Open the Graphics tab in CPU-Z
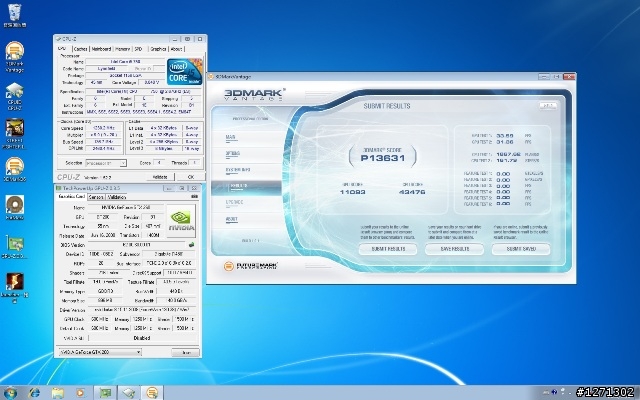The height and width of the screenshot is (400, 640). 158,49
